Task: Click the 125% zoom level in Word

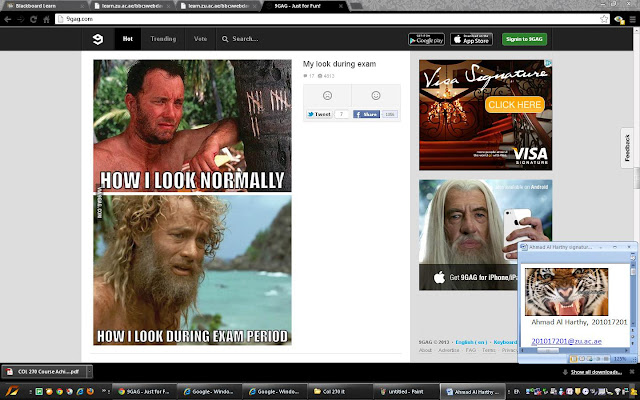Action: point(620,359)
